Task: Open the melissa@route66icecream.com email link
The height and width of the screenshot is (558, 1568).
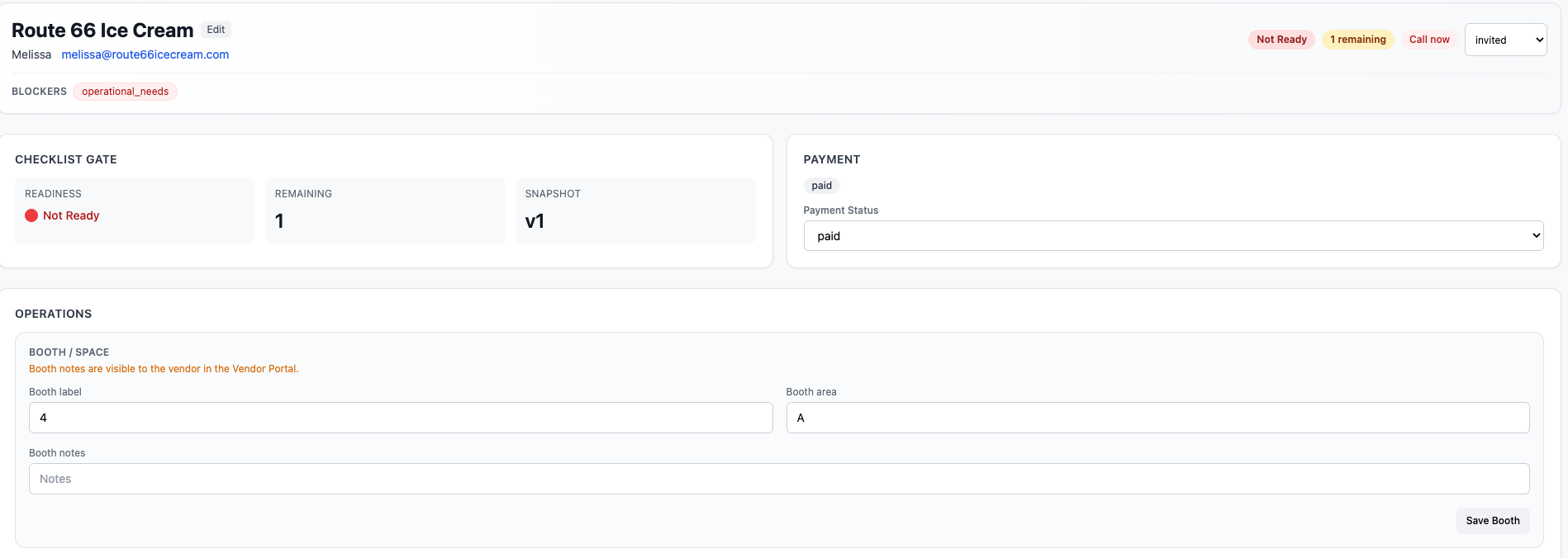Action: click(145, 54)
